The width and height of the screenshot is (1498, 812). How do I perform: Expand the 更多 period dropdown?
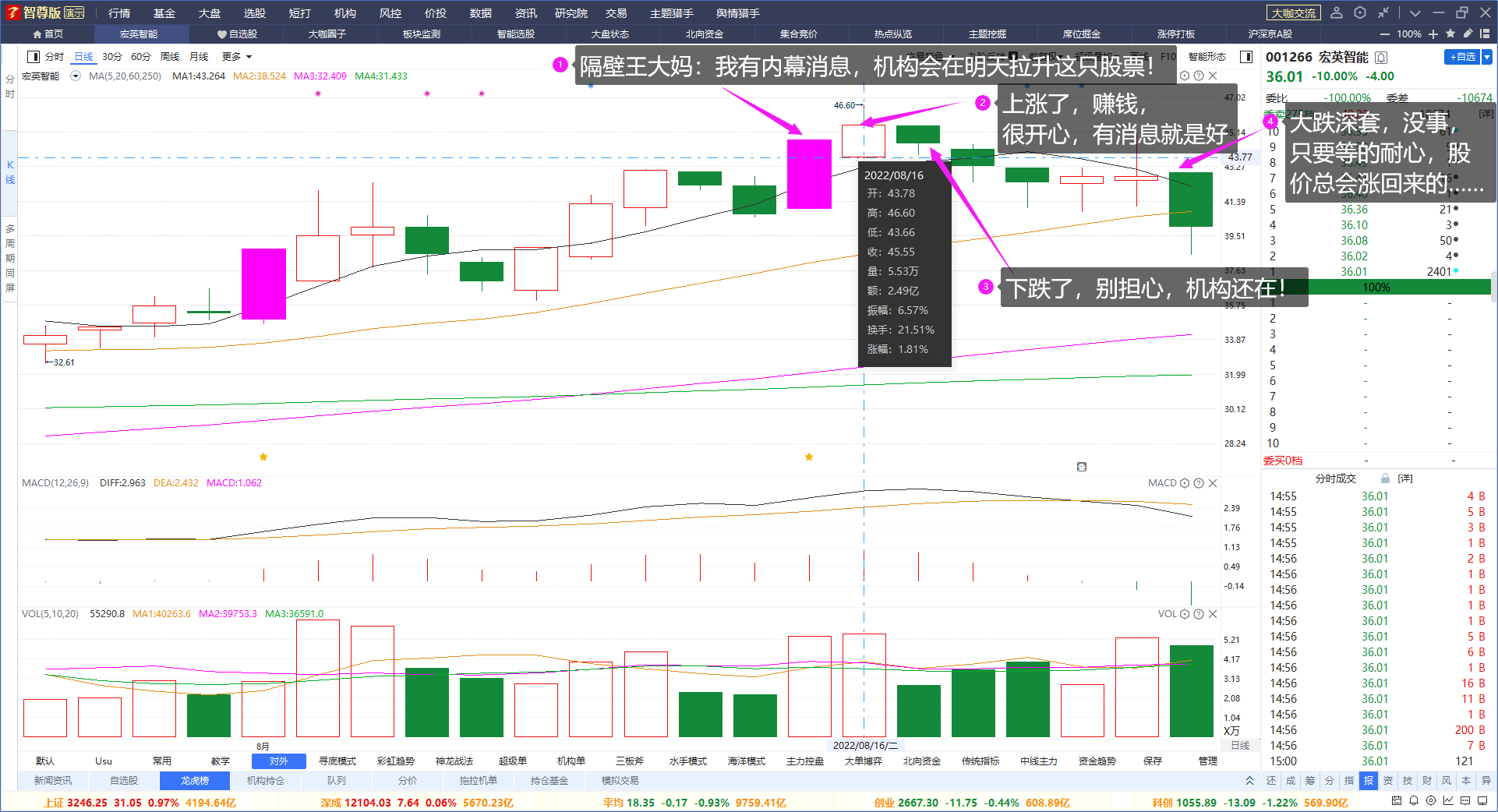point(237,57)
